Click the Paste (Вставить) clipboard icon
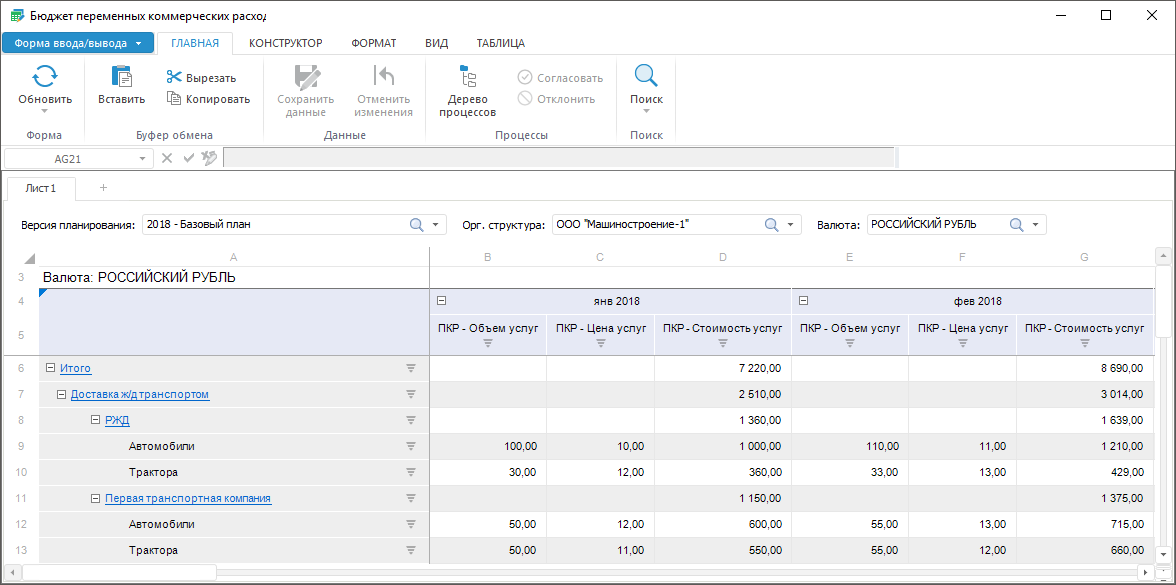 [x=121, y=78]
